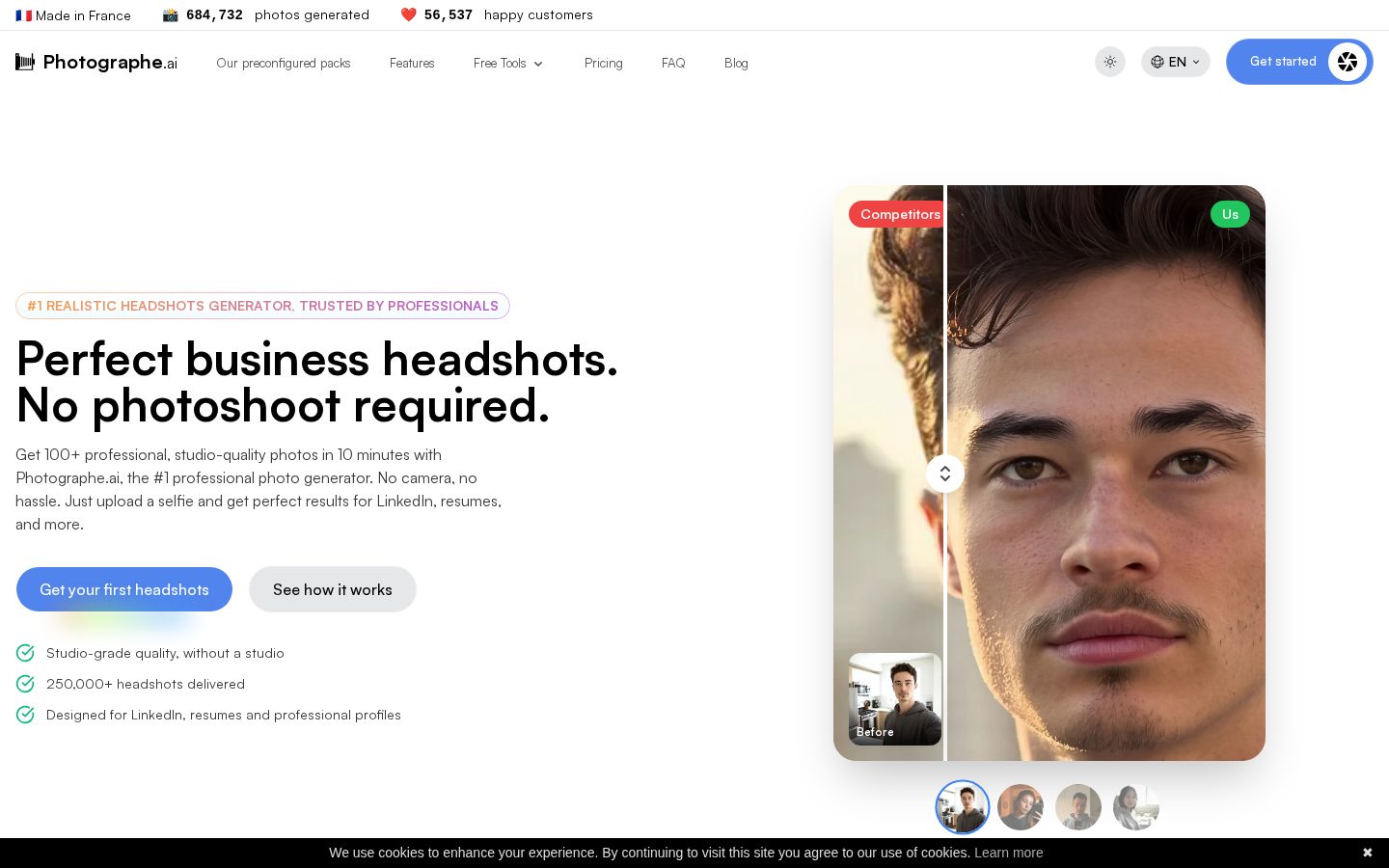
Task: Open the FAQ link in navigation
Action: click(x=673, y=63)
